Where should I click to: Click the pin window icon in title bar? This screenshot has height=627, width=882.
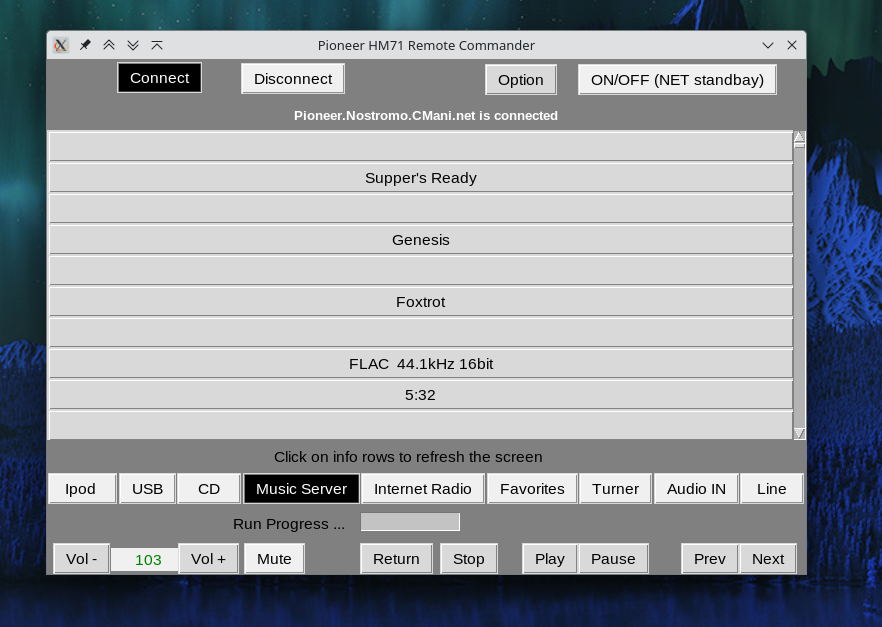[x=85, y=45]
